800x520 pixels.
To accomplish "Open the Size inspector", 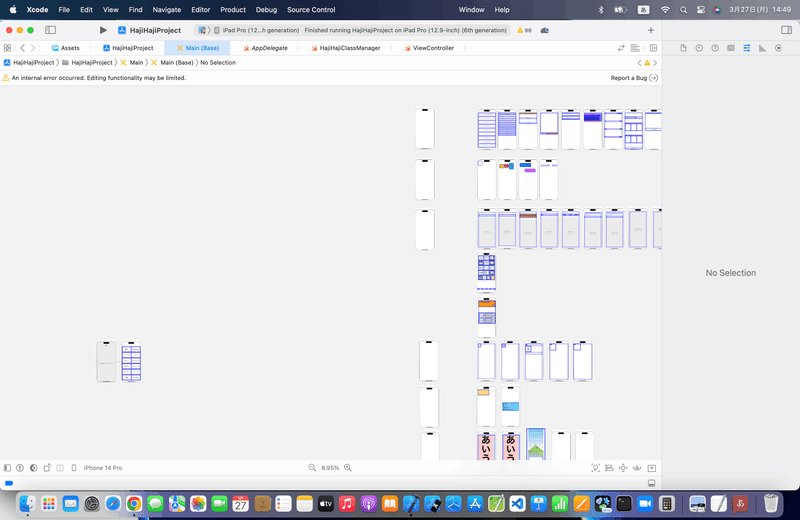I will tap(762, 48).
